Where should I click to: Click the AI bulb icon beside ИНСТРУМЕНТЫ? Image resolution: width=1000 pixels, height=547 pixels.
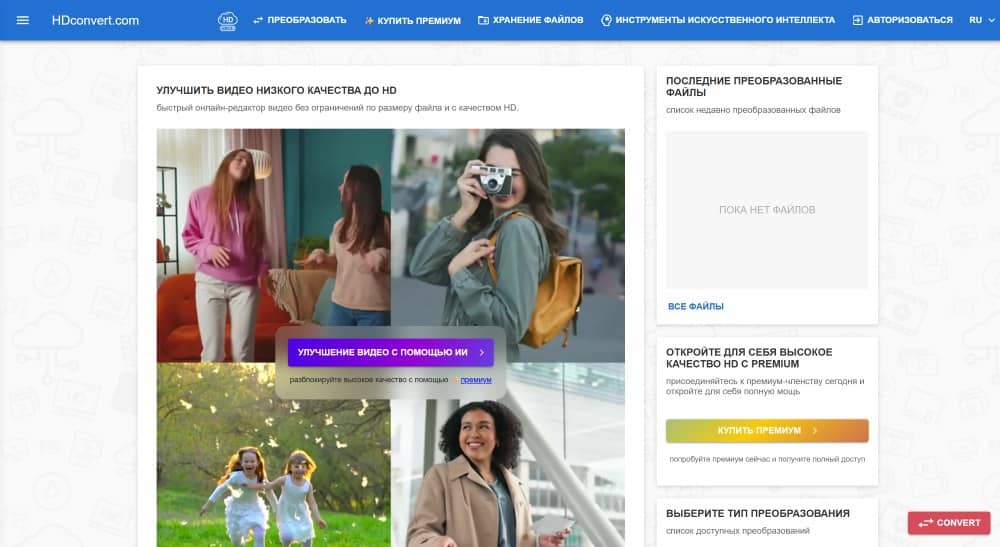[x=607, y=20]
